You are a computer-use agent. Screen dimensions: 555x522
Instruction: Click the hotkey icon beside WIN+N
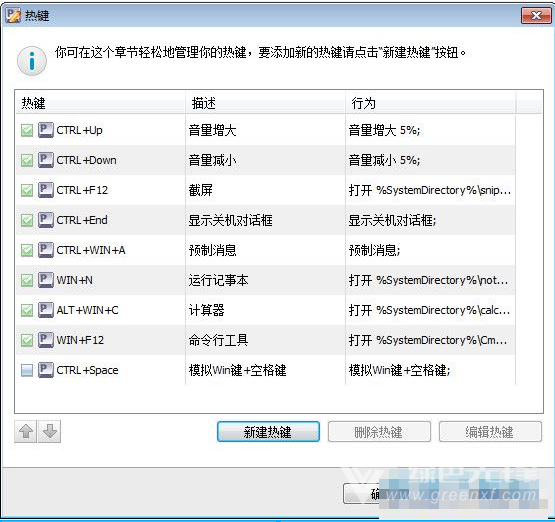click(x=46, y=280)
